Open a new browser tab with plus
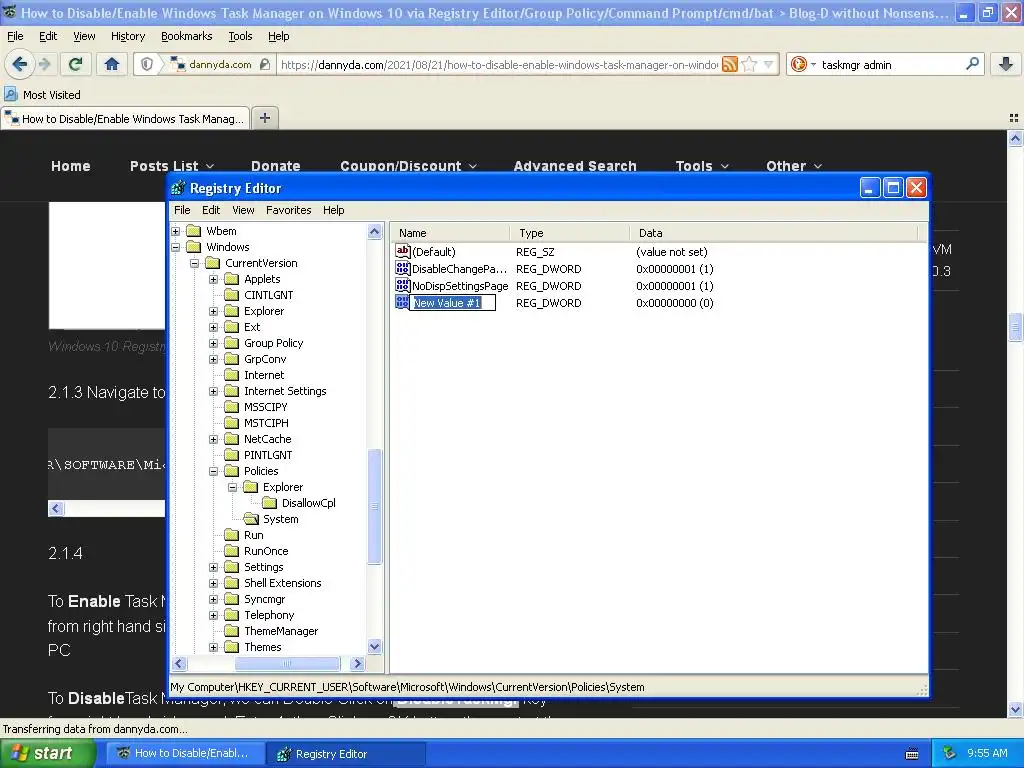1024x768 pixels. [x=265, y=118]
